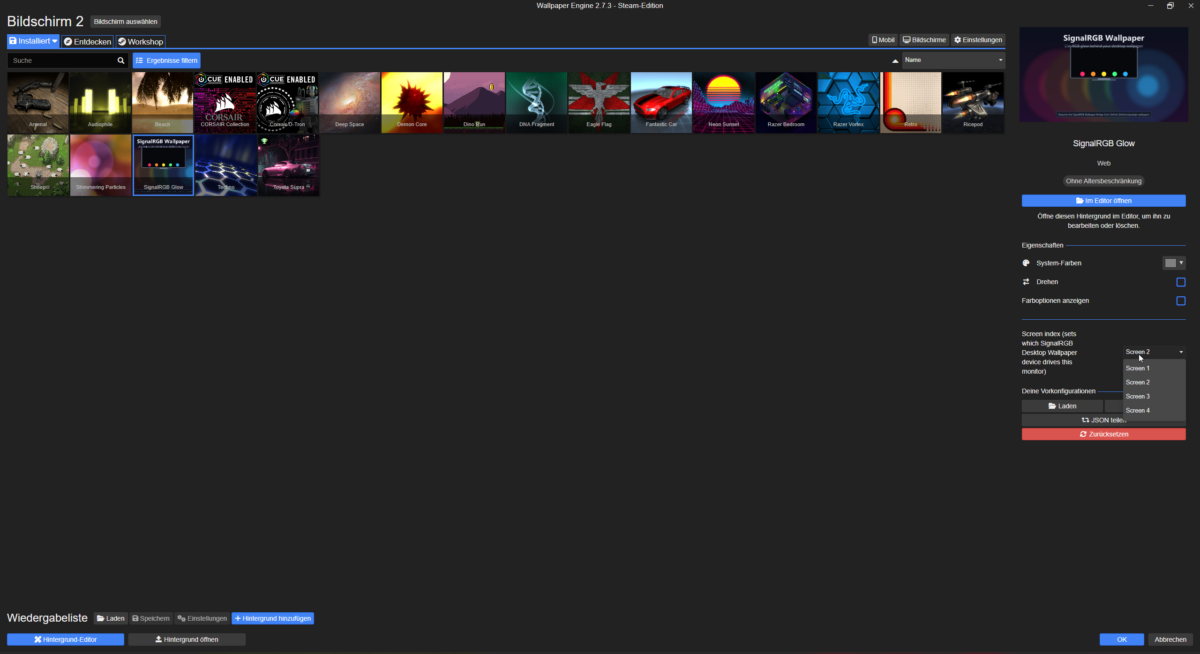Select the Deep Space wallpaper
1200x654 pixels.
click(349, 102)
